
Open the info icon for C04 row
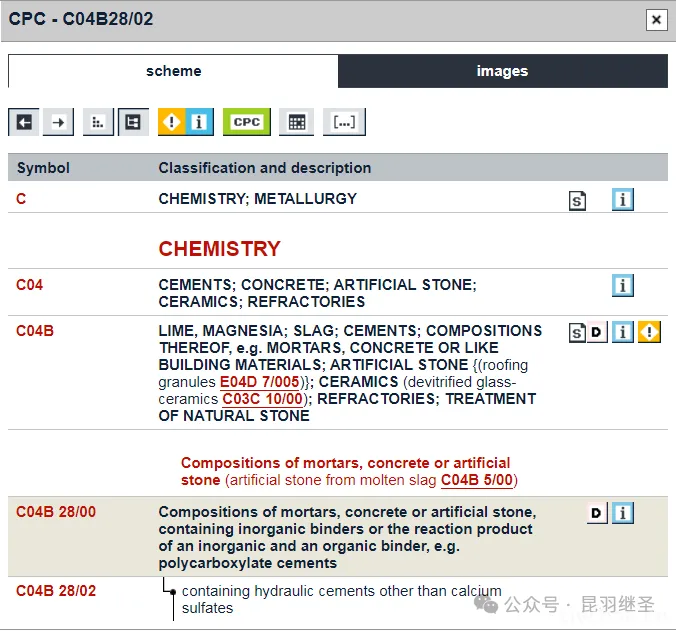[623, 286]
